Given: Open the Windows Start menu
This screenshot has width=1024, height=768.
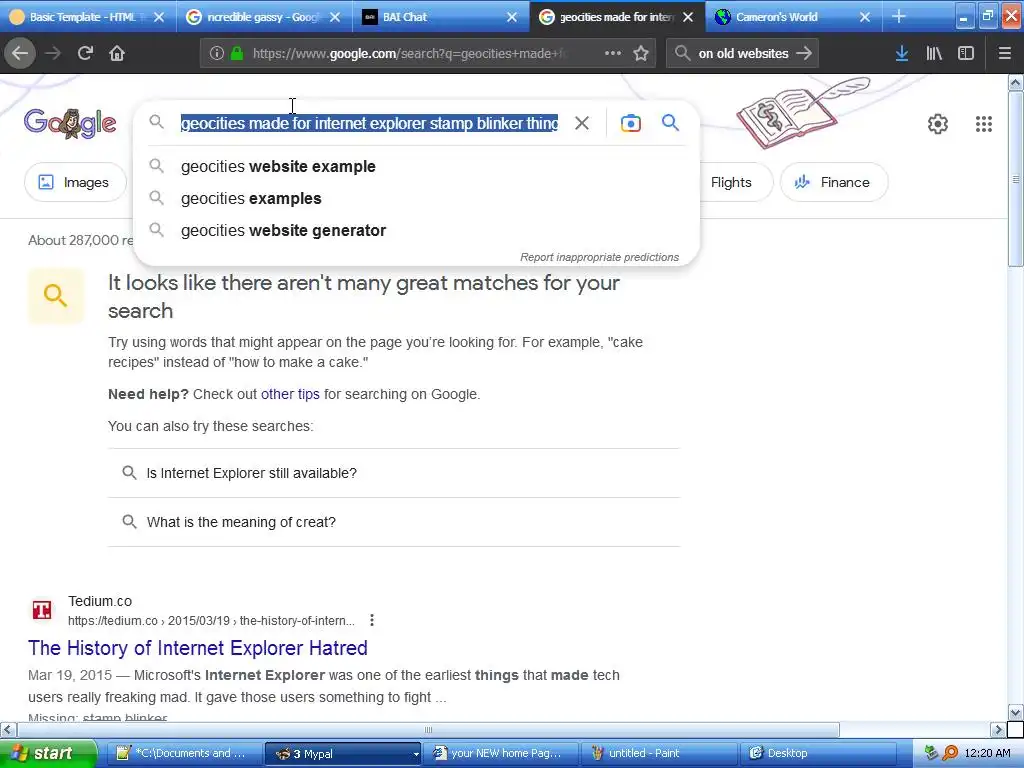Looking at the screenshot, I should 48,753.
